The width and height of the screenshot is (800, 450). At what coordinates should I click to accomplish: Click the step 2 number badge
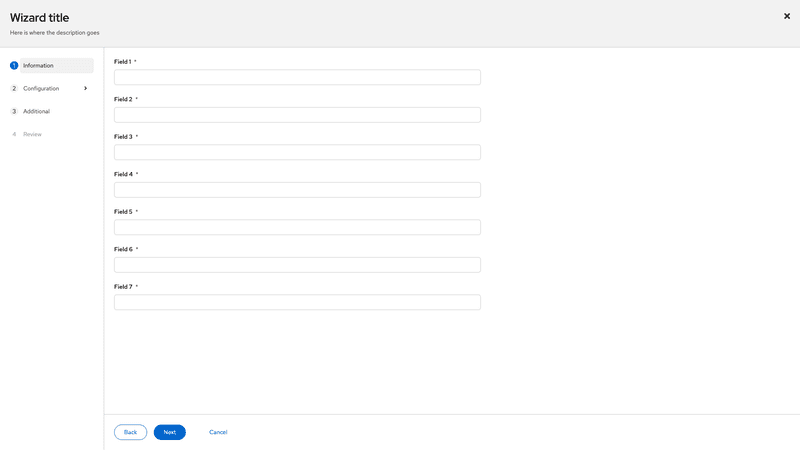14,88
